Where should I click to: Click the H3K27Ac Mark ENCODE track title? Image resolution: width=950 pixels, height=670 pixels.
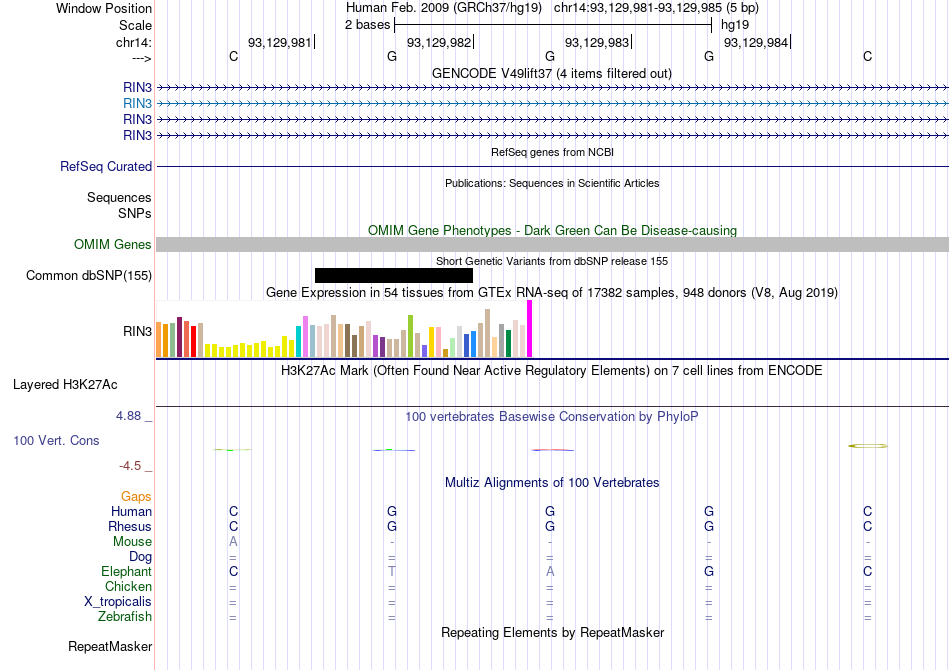pos(552,371)
